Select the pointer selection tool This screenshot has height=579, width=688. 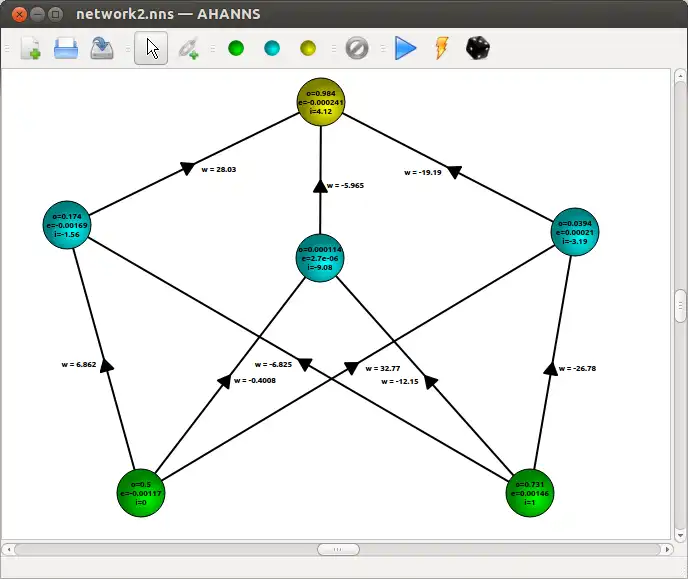tap(151, 48)
